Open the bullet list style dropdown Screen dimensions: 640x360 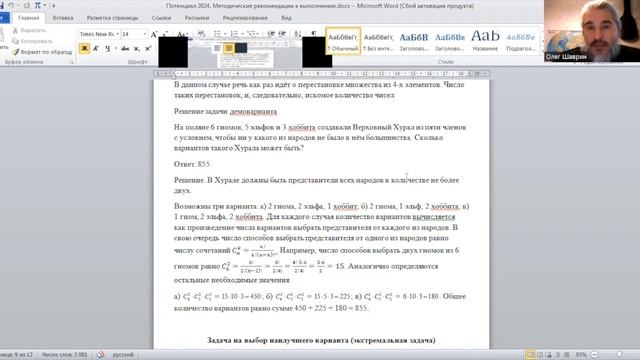pyautogui.click(x=225, y=33)
